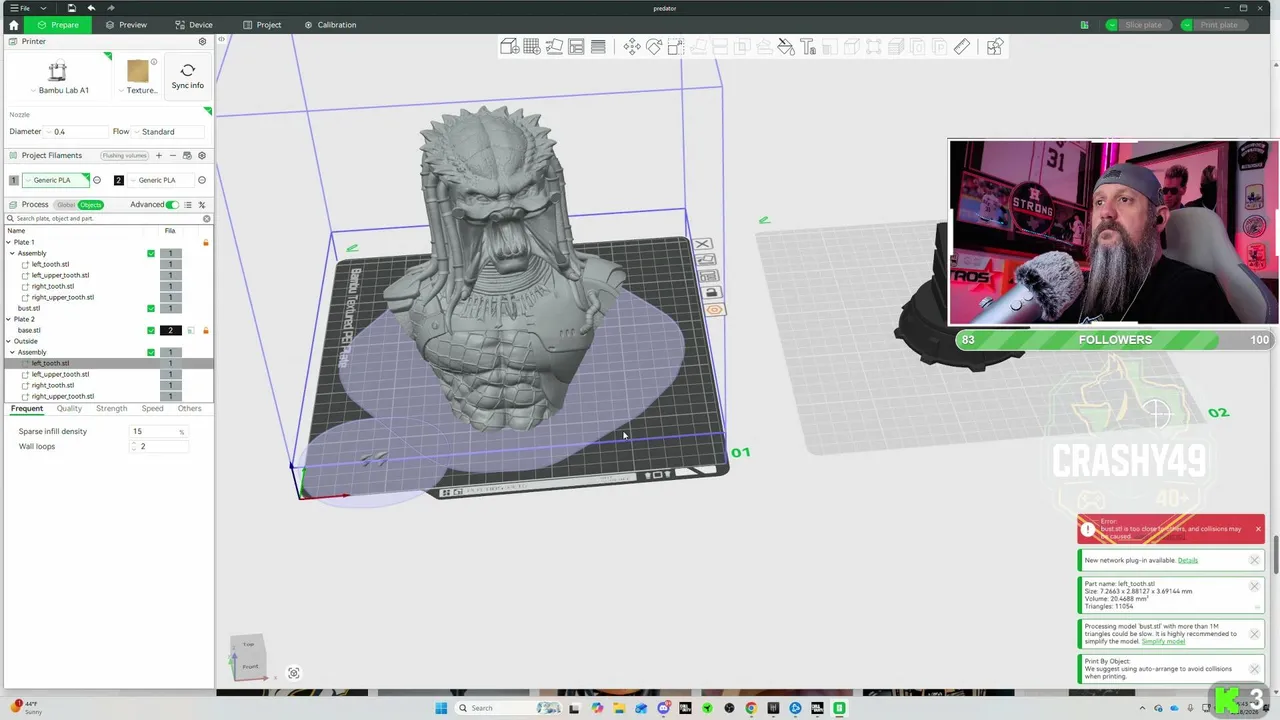Screen dimensions: 1280x720
Task: Uncheck printable box for Plate 1 Assembly
Action: (151, 253)
